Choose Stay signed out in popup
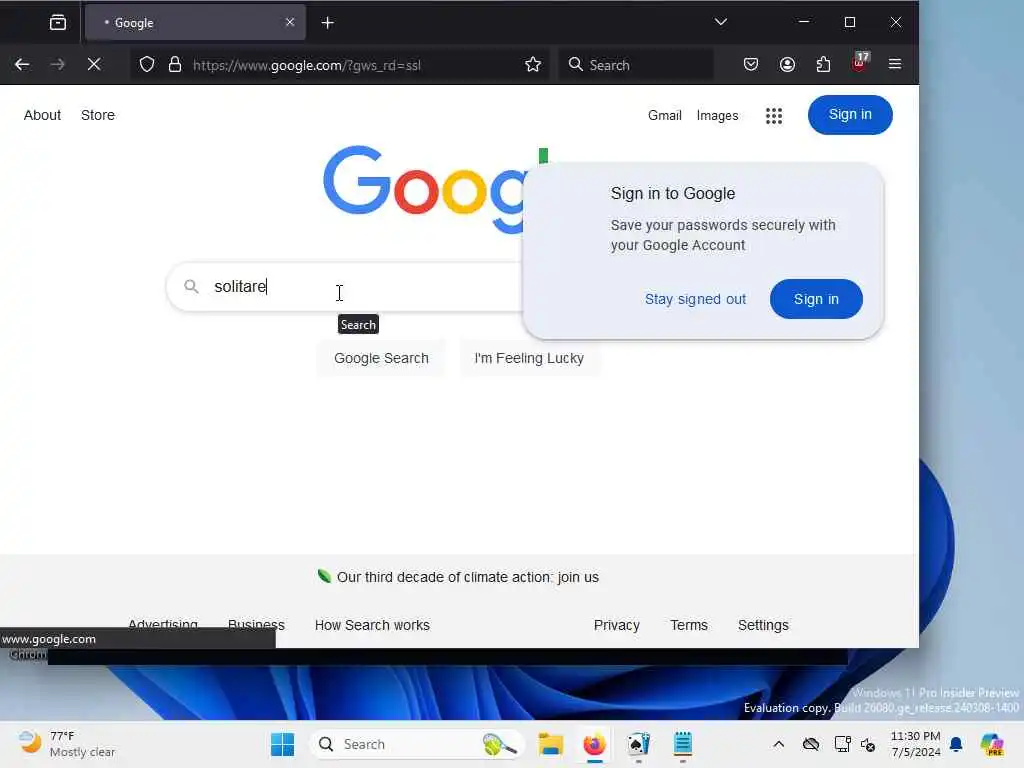Screen dimensions: 1024x768 click(x=695, y=299)
